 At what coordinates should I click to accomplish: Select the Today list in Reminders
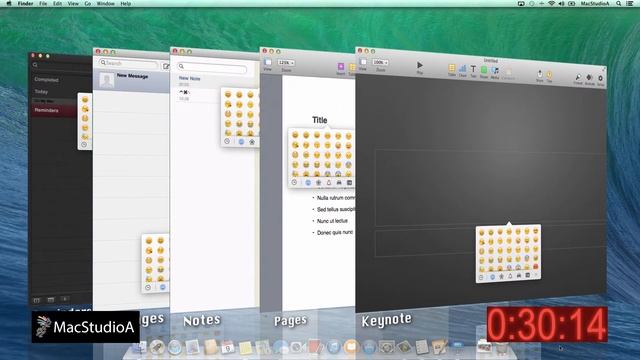click(x=41, y=91)
